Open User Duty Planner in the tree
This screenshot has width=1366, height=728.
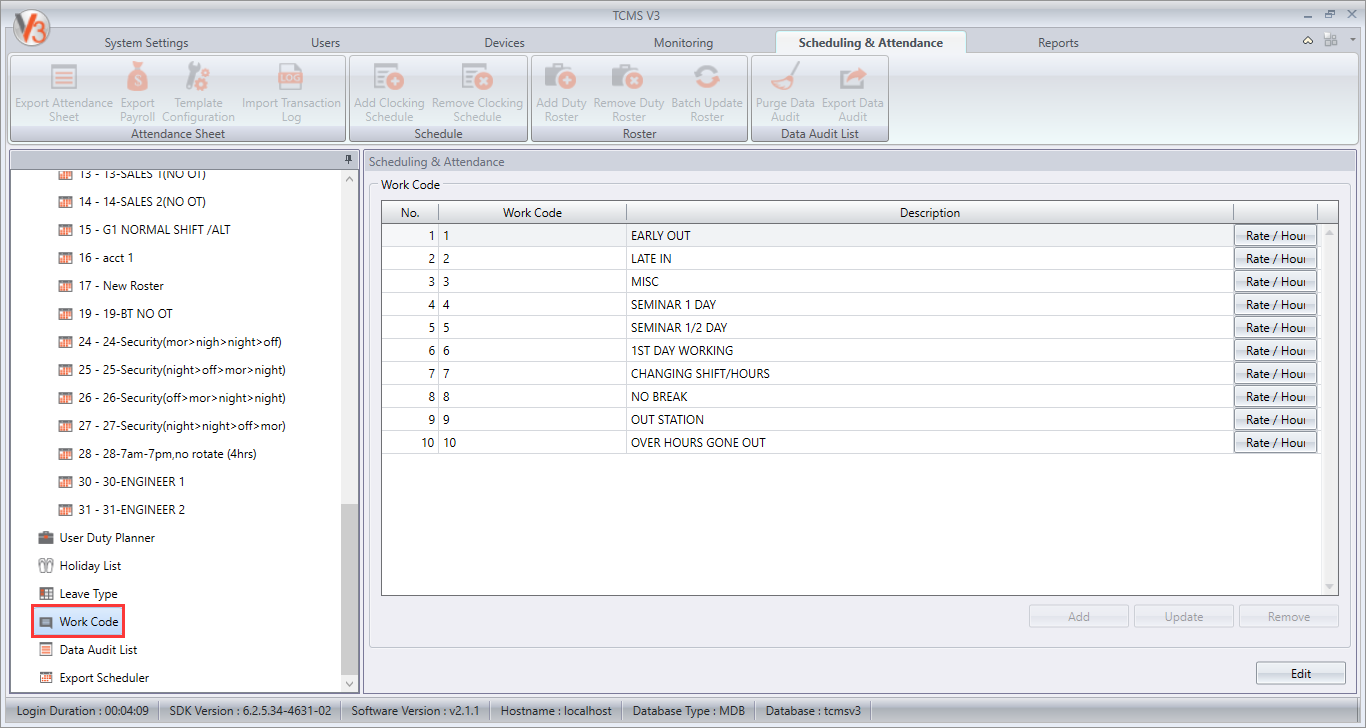point(107,538)
